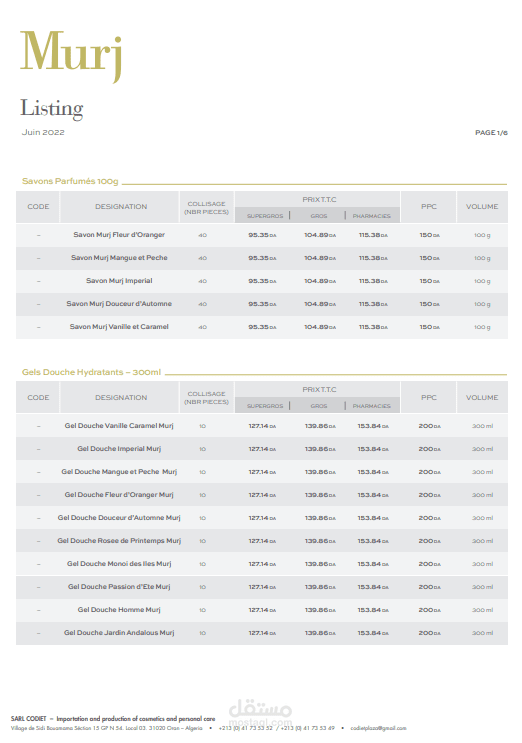Select "Savon Murj Mangue et Peche" row name
This screenshot has width=522, height=743.
pos(119,258)
